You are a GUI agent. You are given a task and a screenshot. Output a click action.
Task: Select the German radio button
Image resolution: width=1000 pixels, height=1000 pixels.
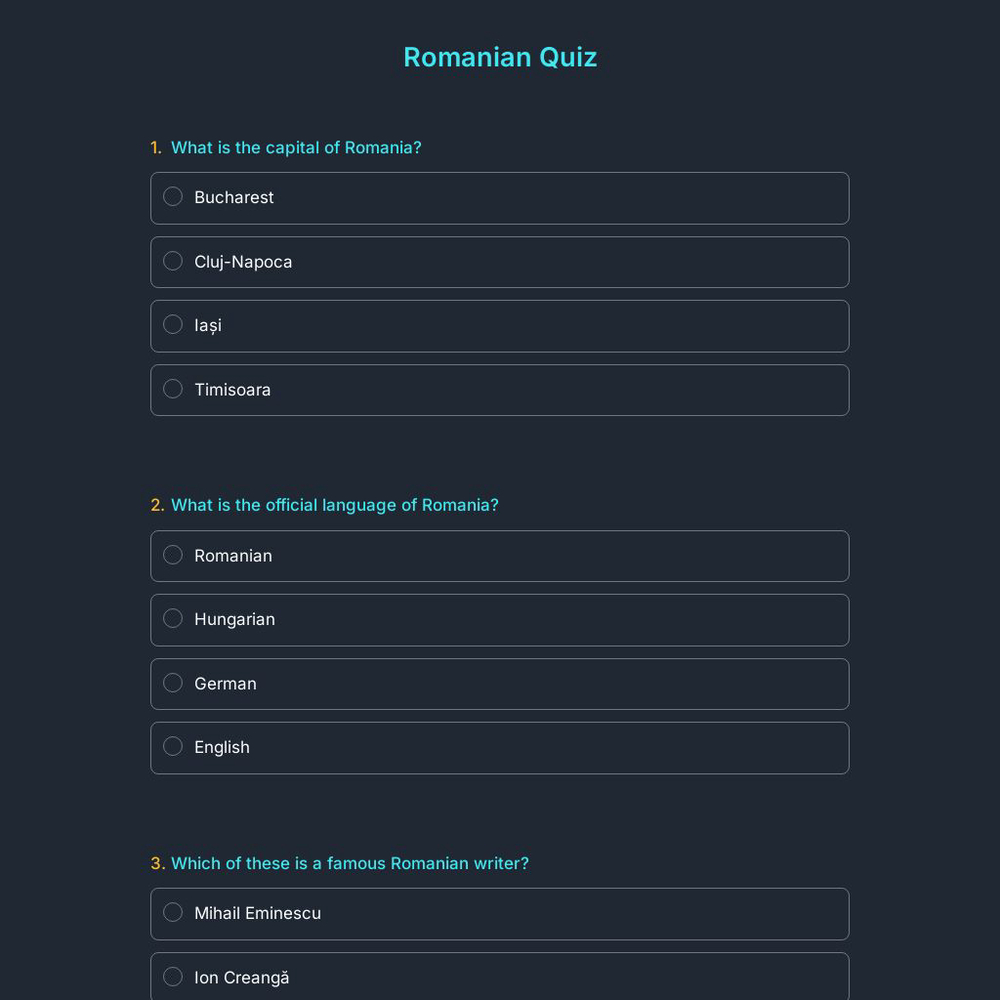point(172,682)
